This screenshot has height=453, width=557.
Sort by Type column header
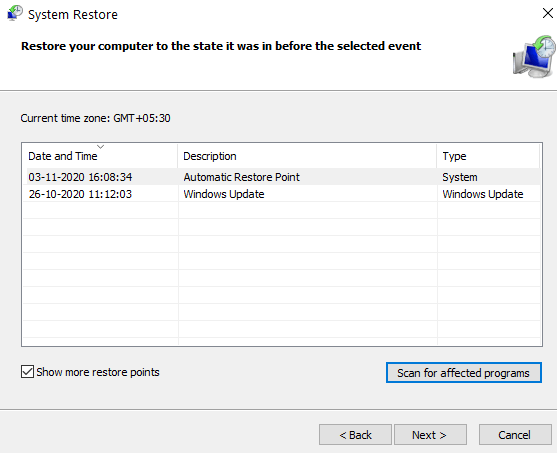[x=488, y=156]
